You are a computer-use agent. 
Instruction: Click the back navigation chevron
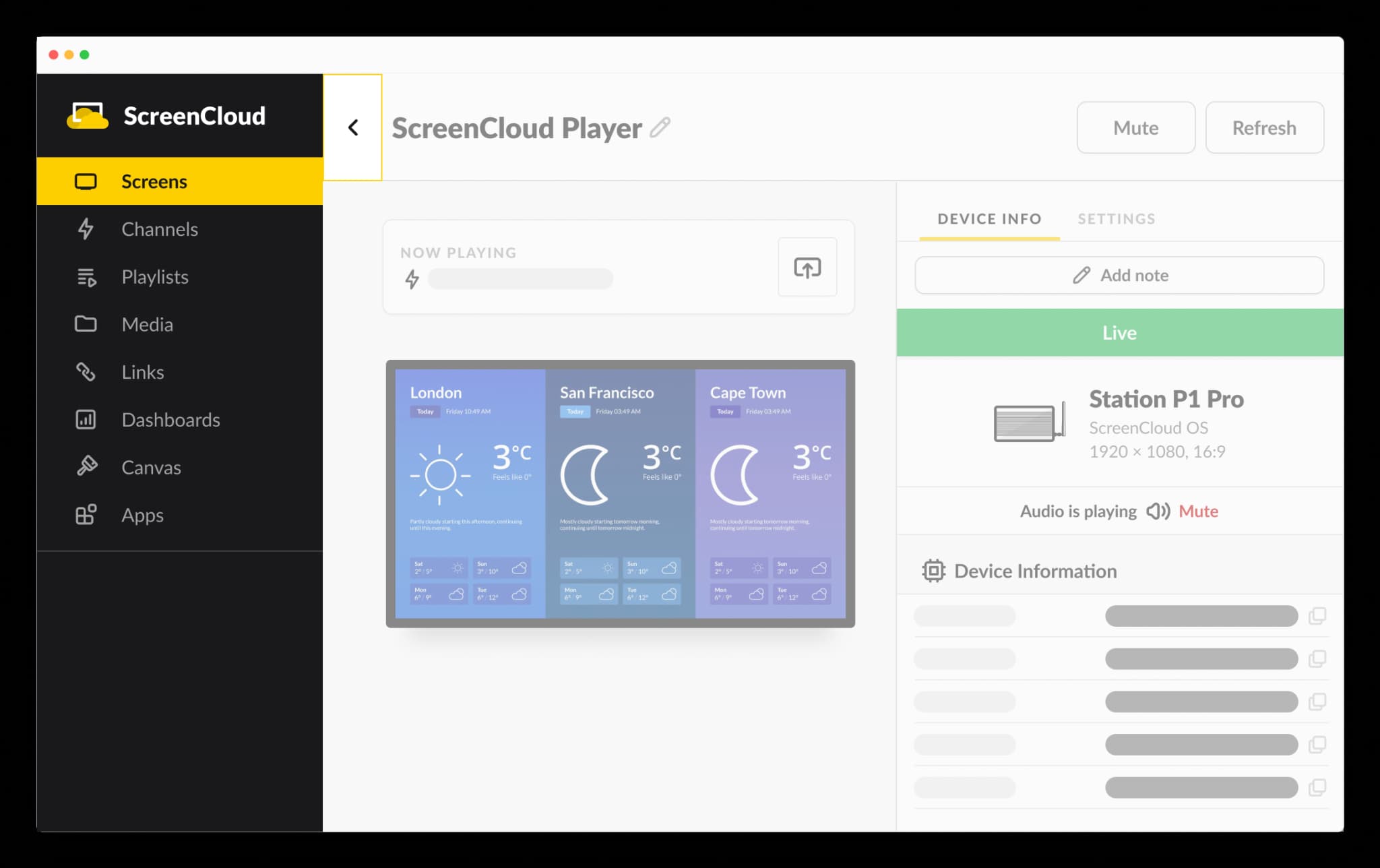(353, 127)
